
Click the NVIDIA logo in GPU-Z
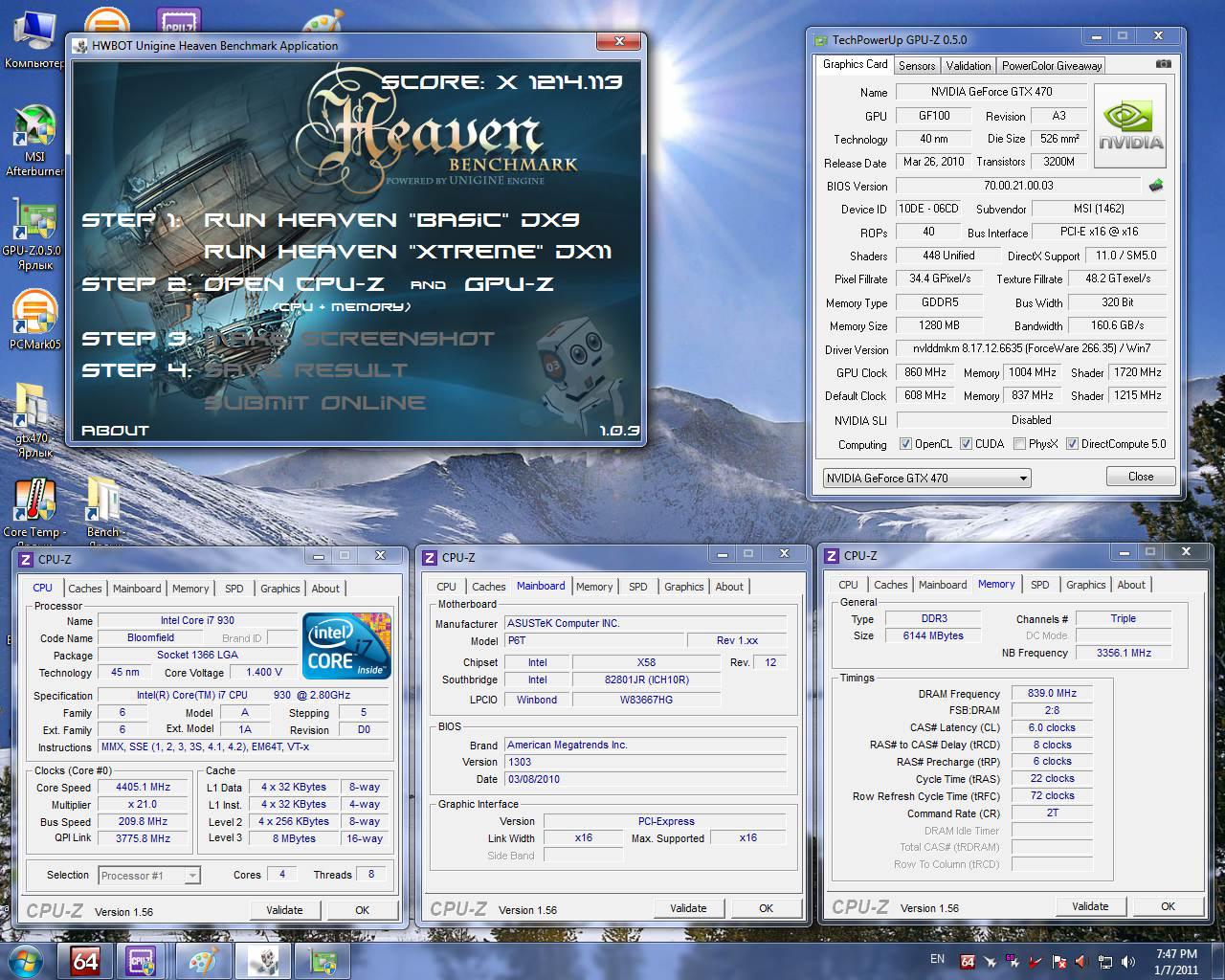1130,126
